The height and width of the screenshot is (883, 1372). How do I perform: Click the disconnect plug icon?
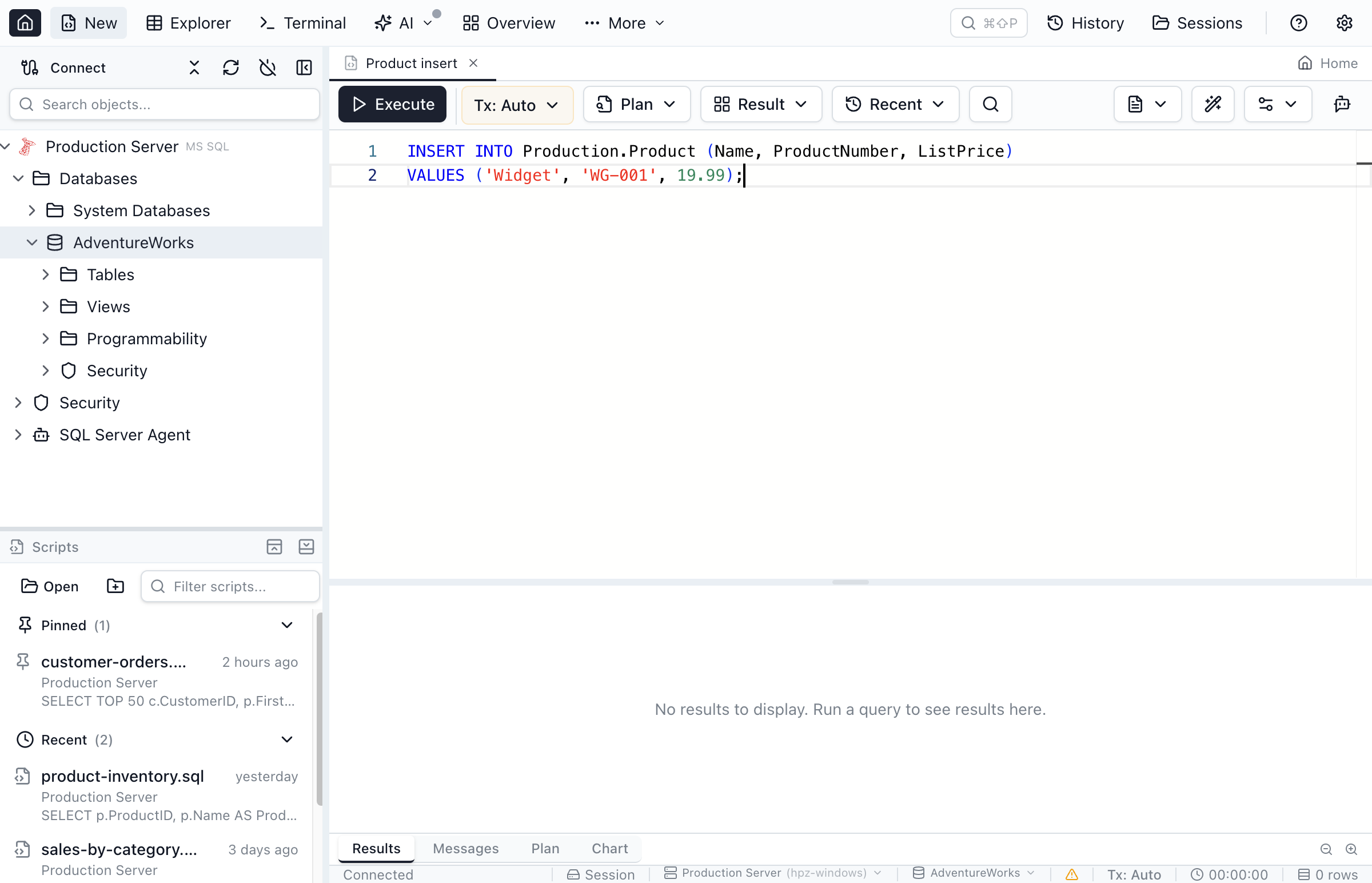tap(268, 67)
